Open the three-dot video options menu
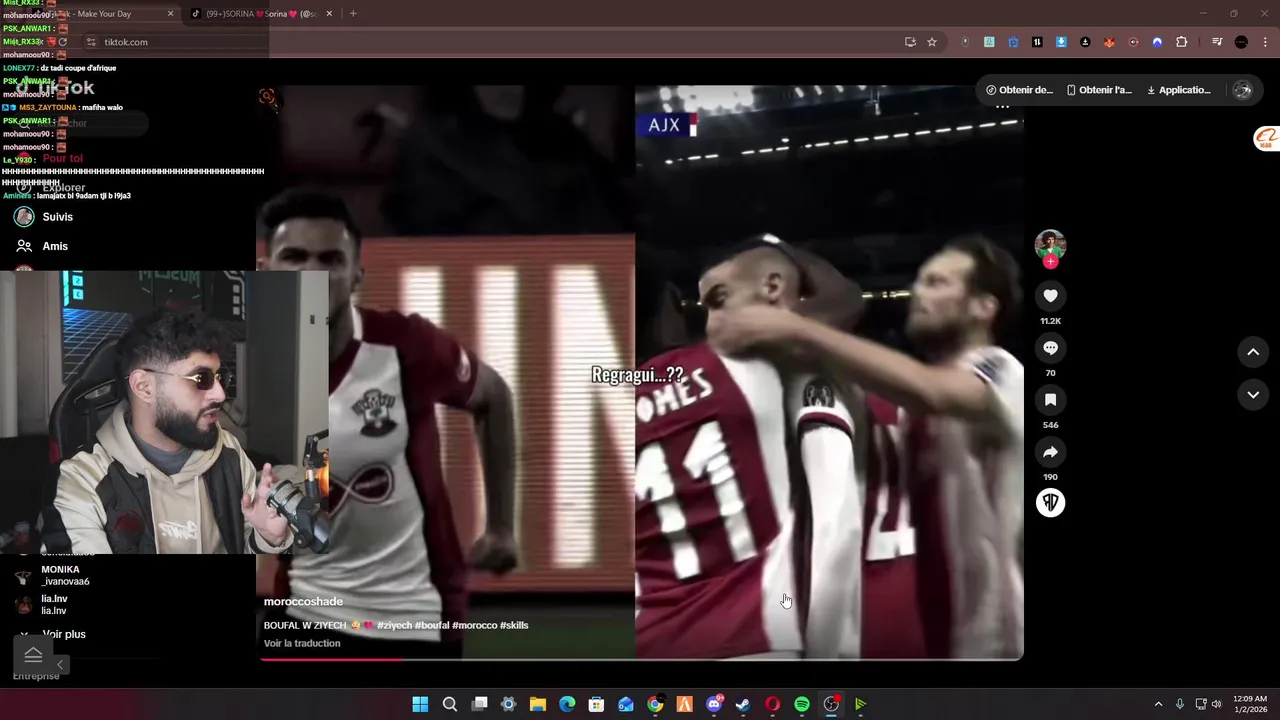 point(1003,106)
